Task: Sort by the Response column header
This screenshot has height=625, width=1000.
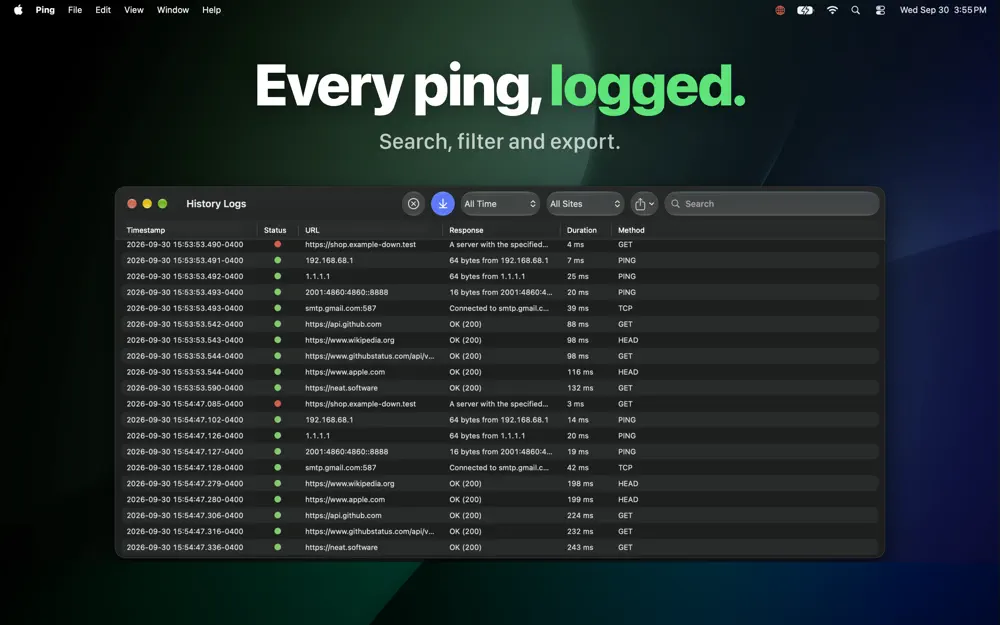Action: 466,230
